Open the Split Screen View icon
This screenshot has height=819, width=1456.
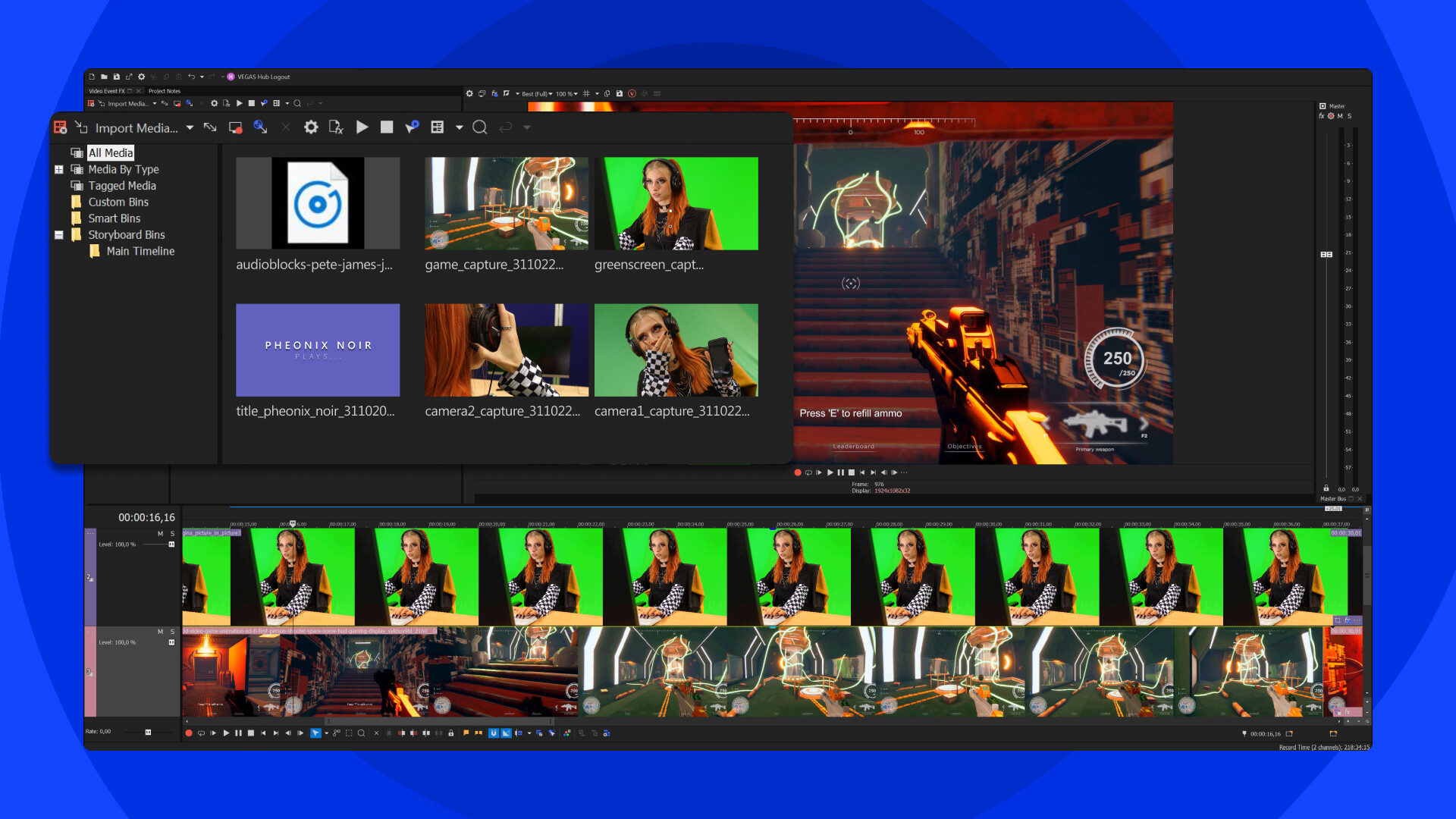(507, 93)
